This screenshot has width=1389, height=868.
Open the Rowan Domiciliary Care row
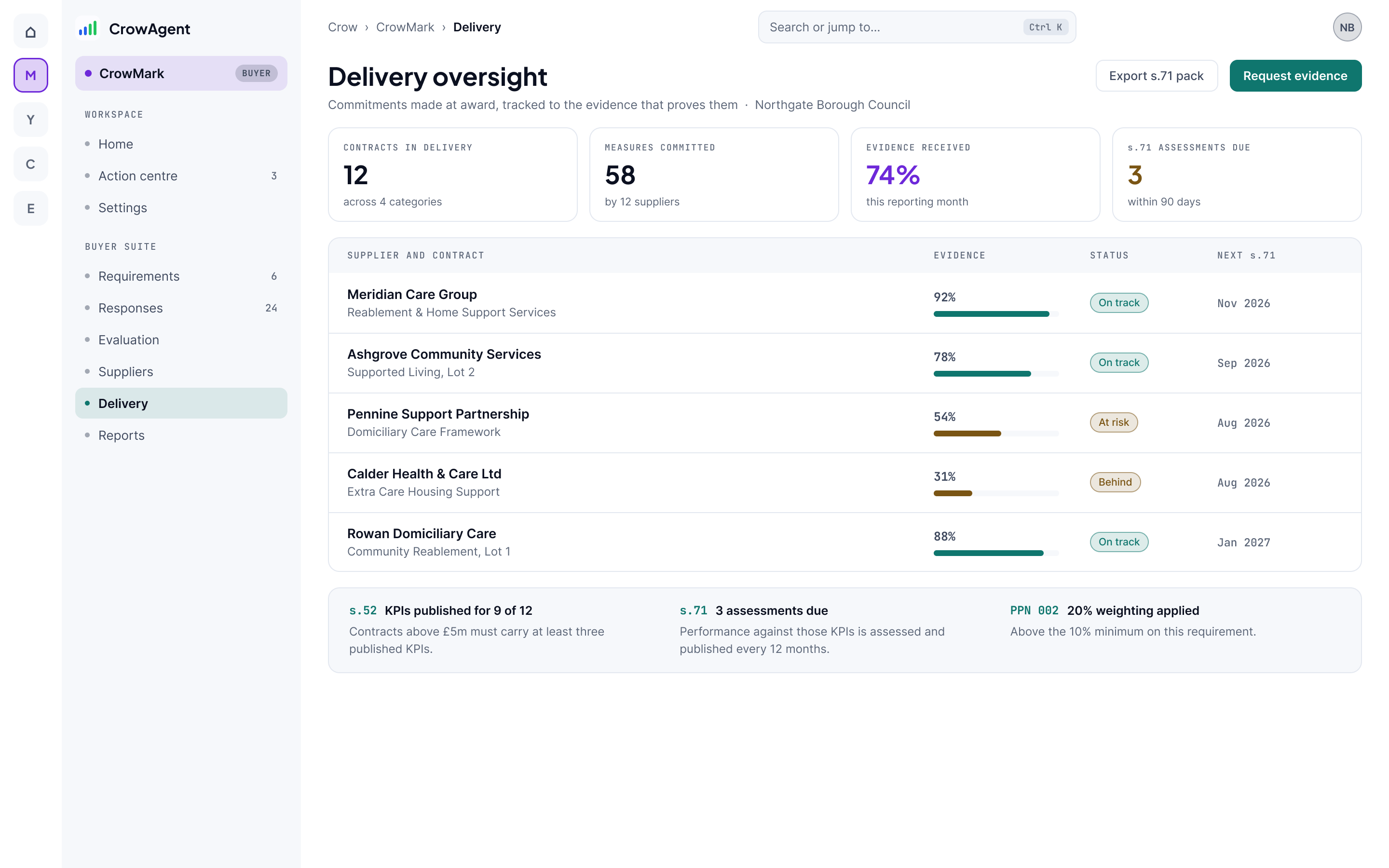(x=844, y=542)
